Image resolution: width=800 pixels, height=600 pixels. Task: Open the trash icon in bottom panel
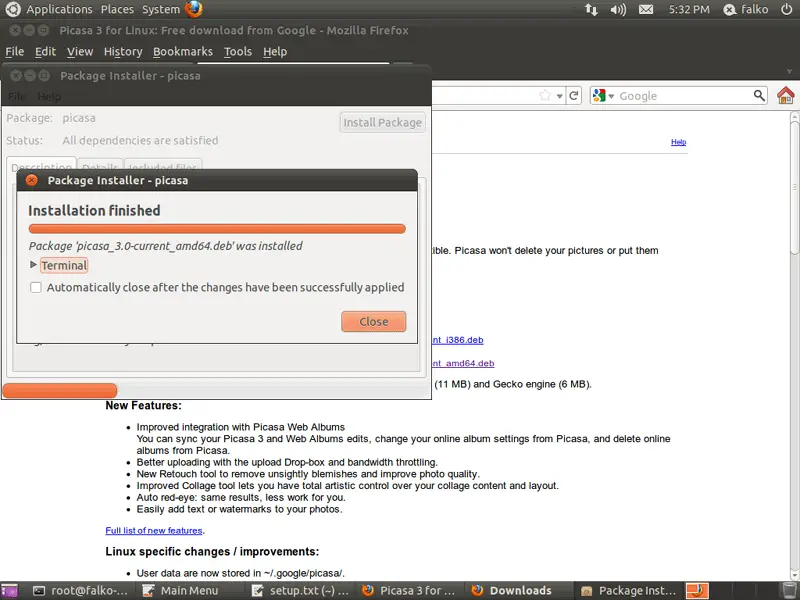pos(789,590)
